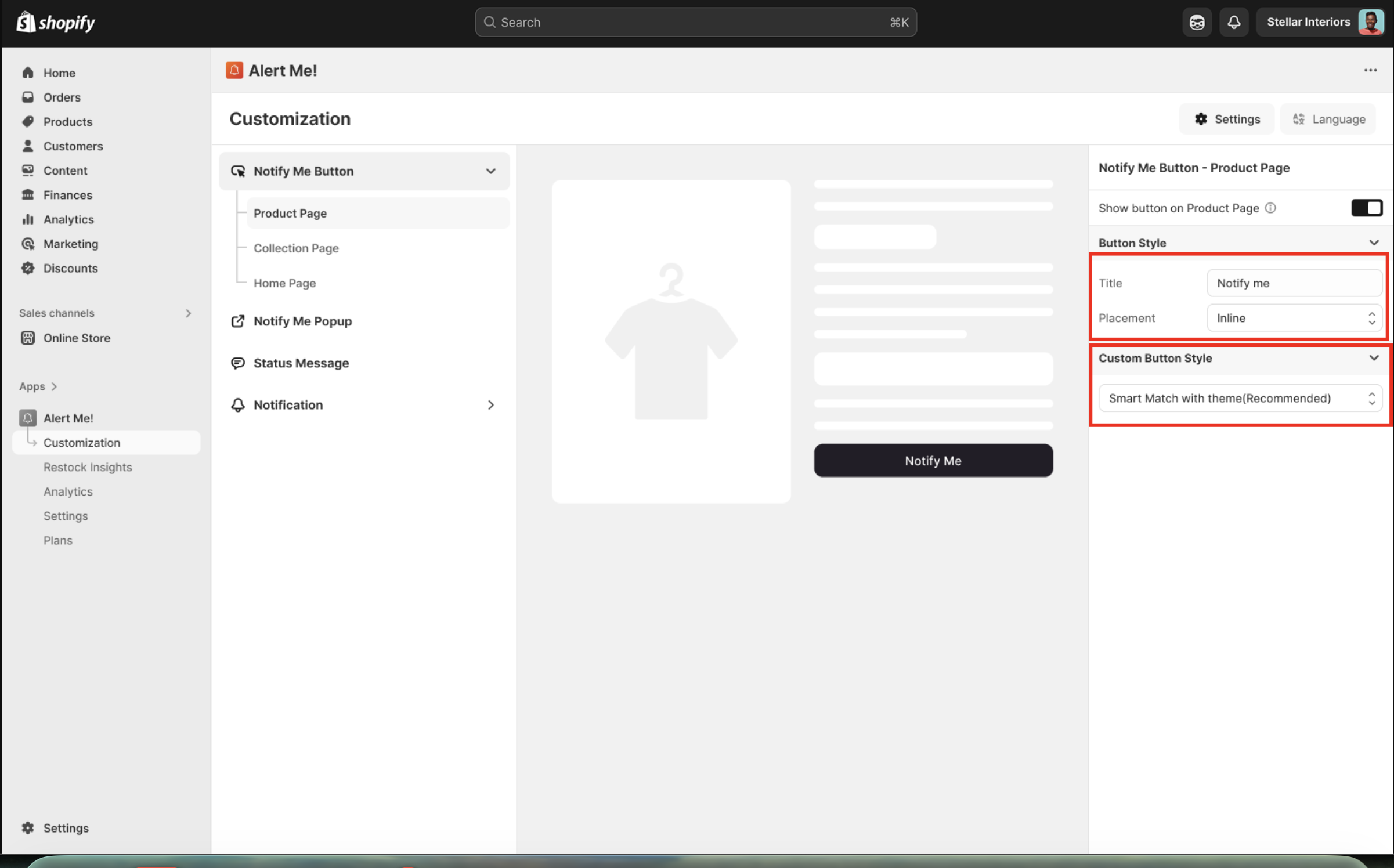
Task: Click the Content sidebar icon
Action: [x=28, y=170]
